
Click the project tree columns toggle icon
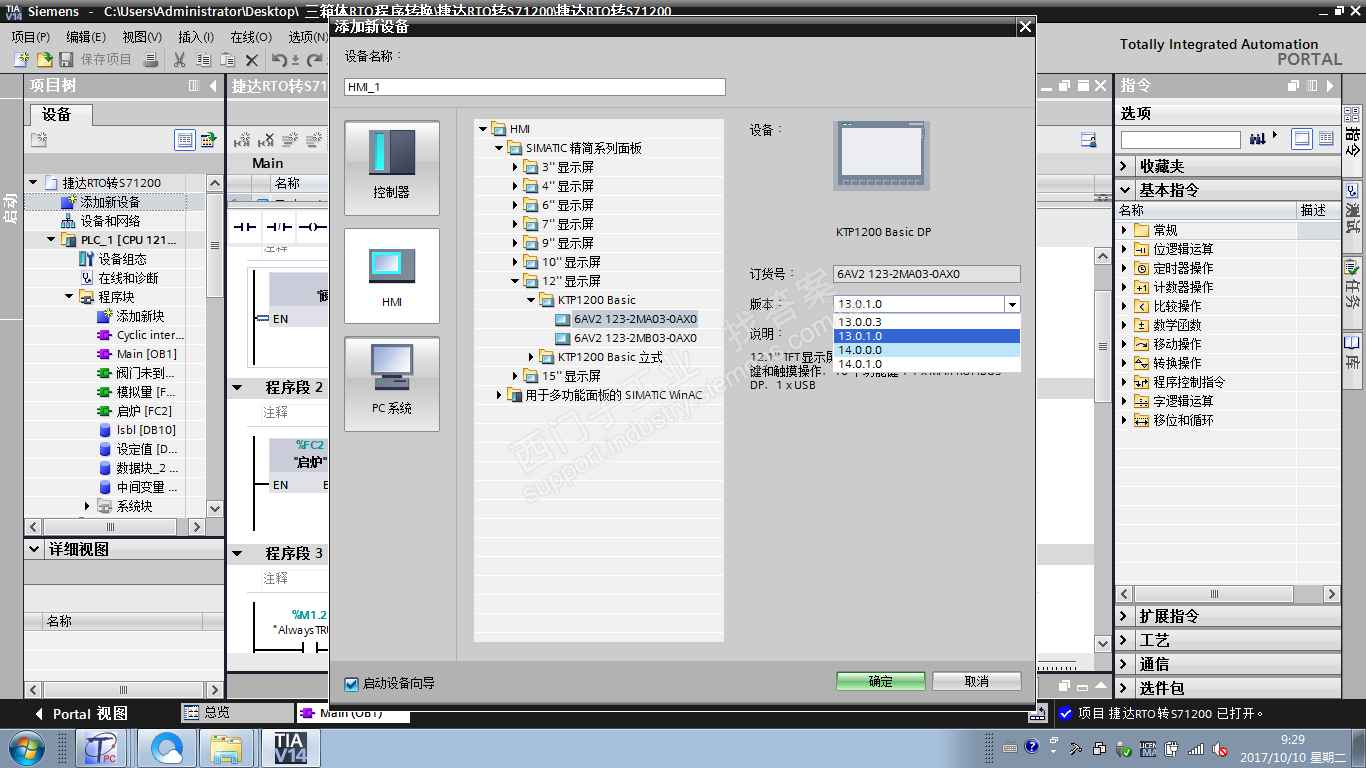click(194, 86)
